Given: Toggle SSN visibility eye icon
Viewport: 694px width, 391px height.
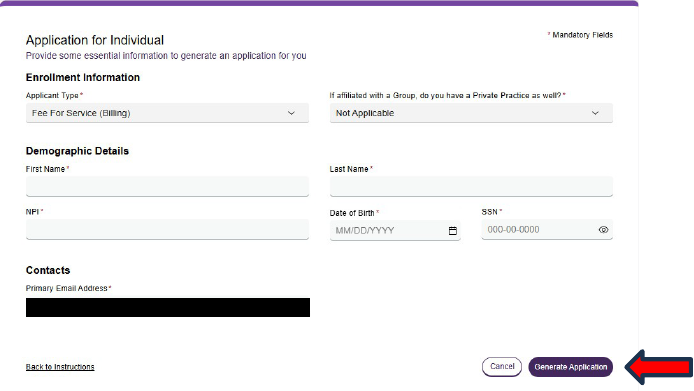Looking at the screenshot, I should [x=603, y=230].
